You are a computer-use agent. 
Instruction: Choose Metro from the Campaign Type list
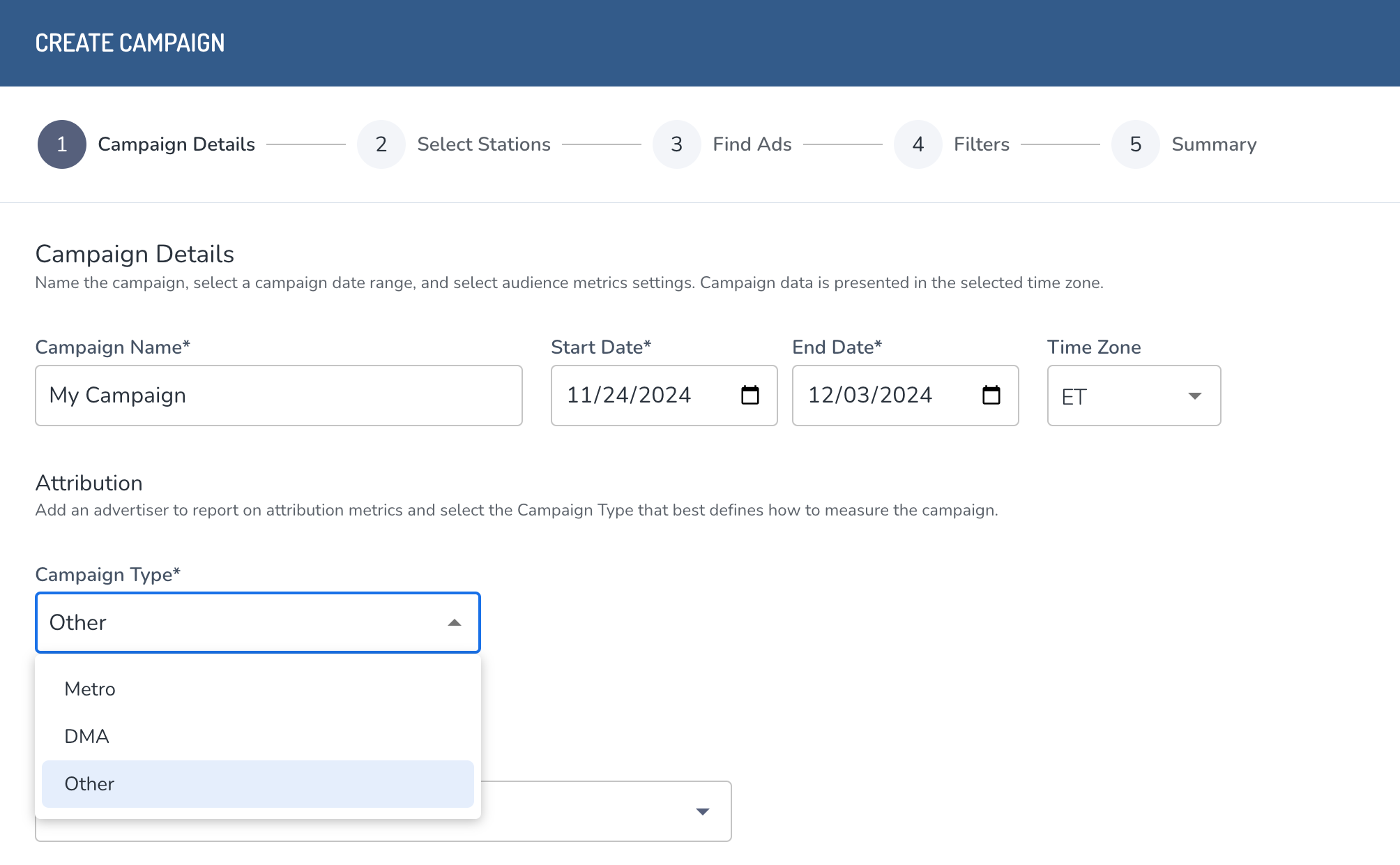tap(90, 689)
